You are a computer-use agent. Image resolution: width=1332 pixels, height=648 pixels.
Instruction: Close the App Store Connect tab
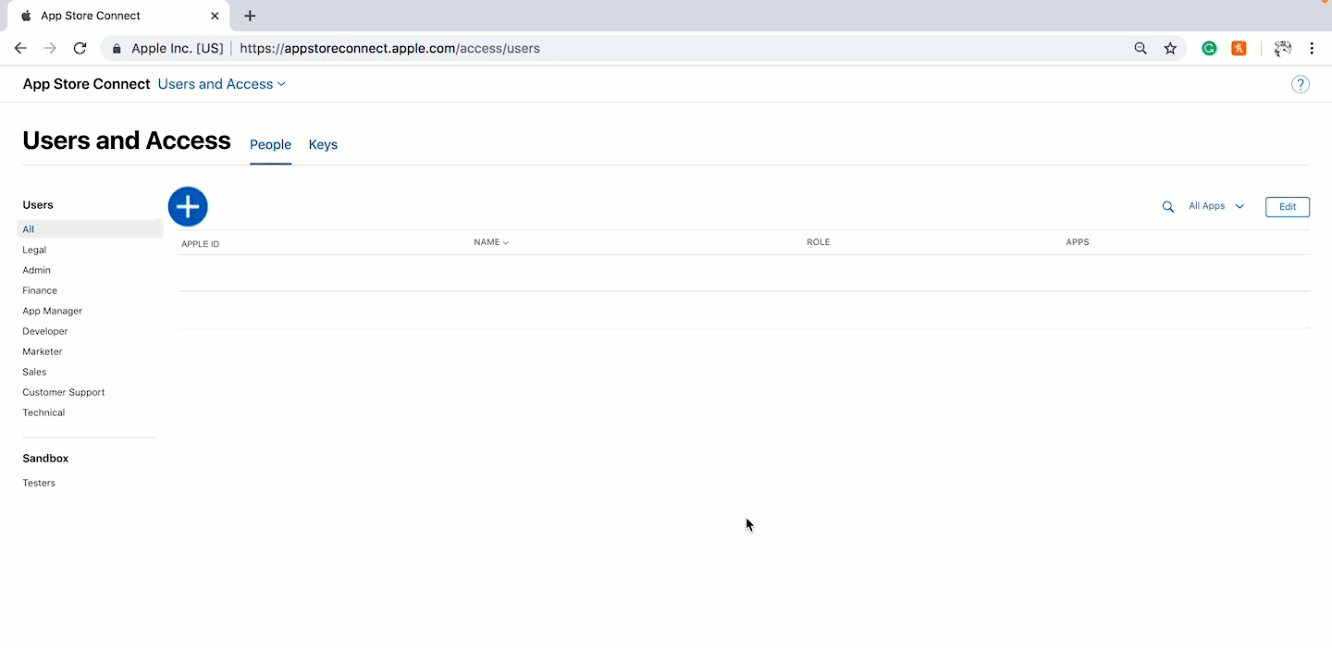[x=215, y=16]
